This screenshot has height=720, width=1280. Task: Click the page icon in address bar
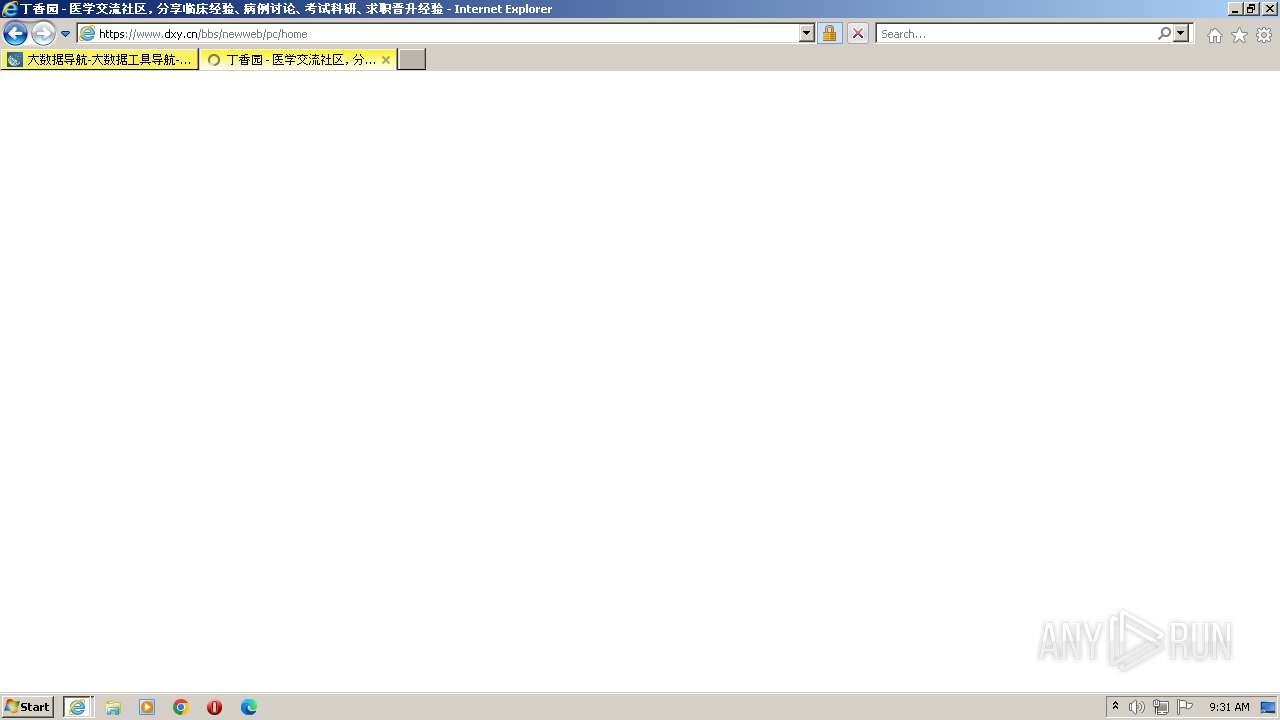(87, 34)
